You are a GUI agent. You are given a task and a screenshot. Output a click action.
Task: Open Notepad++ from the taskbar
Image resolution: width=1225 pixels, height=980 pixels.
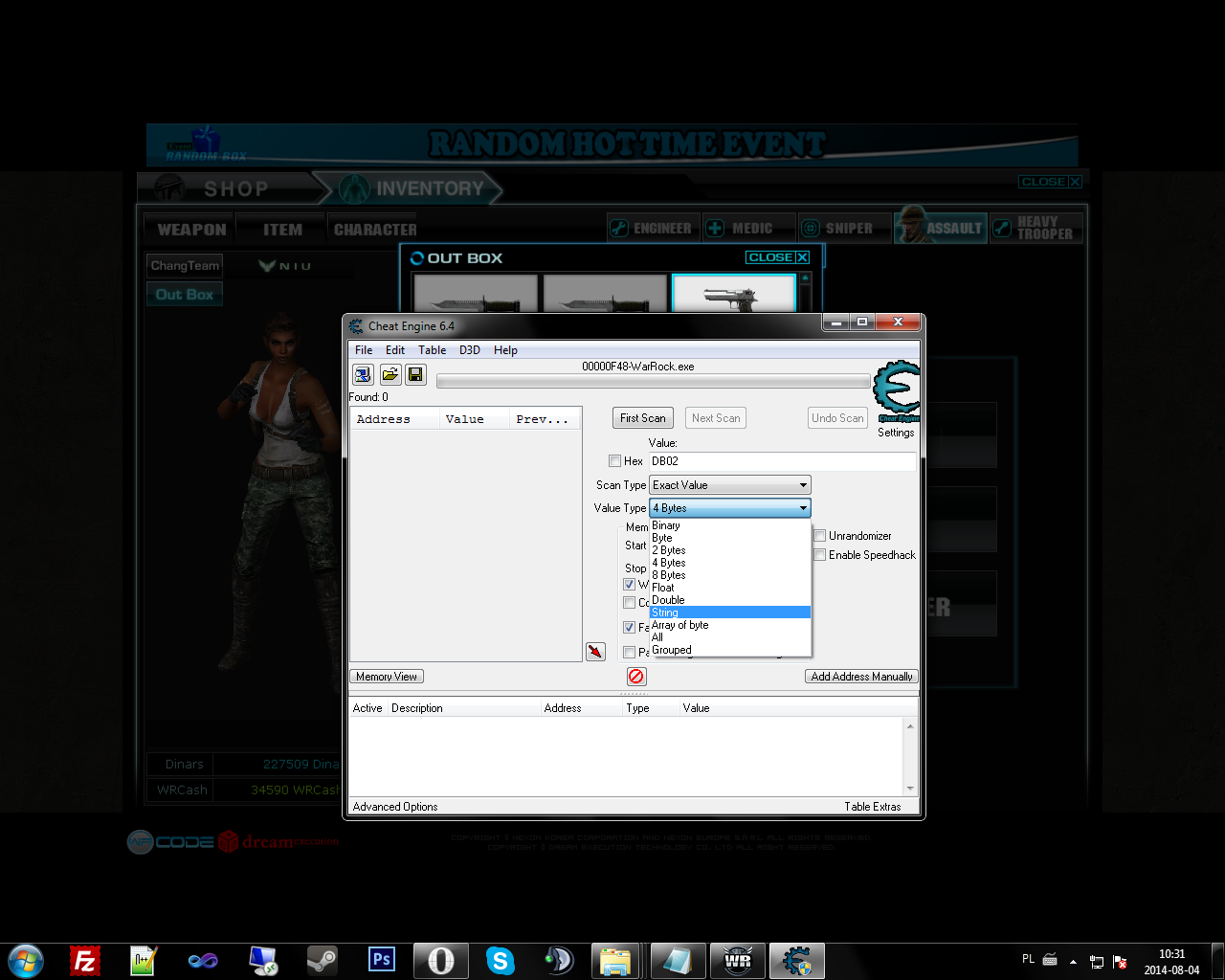[144, 960]
